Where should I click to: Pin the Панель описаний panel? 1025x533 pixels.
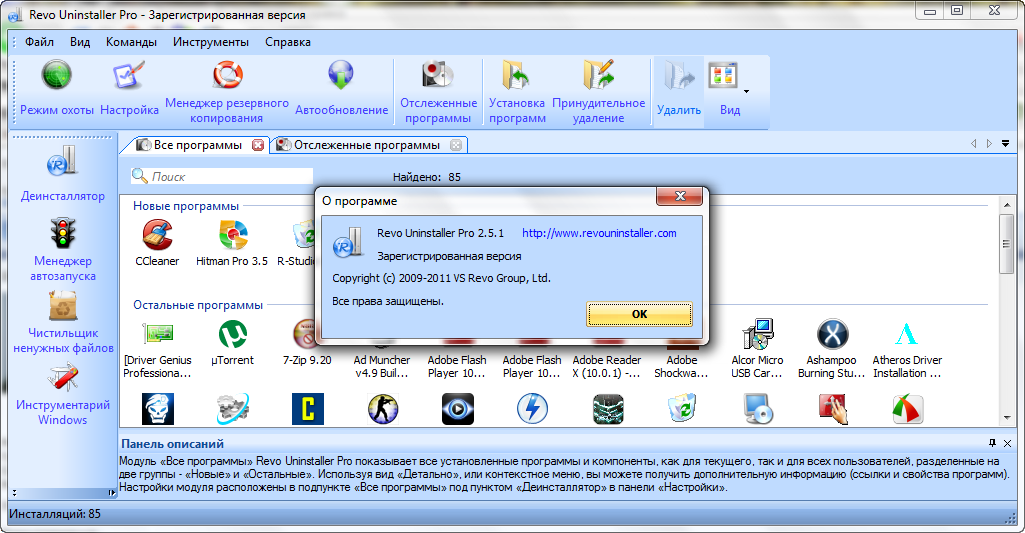992,443
